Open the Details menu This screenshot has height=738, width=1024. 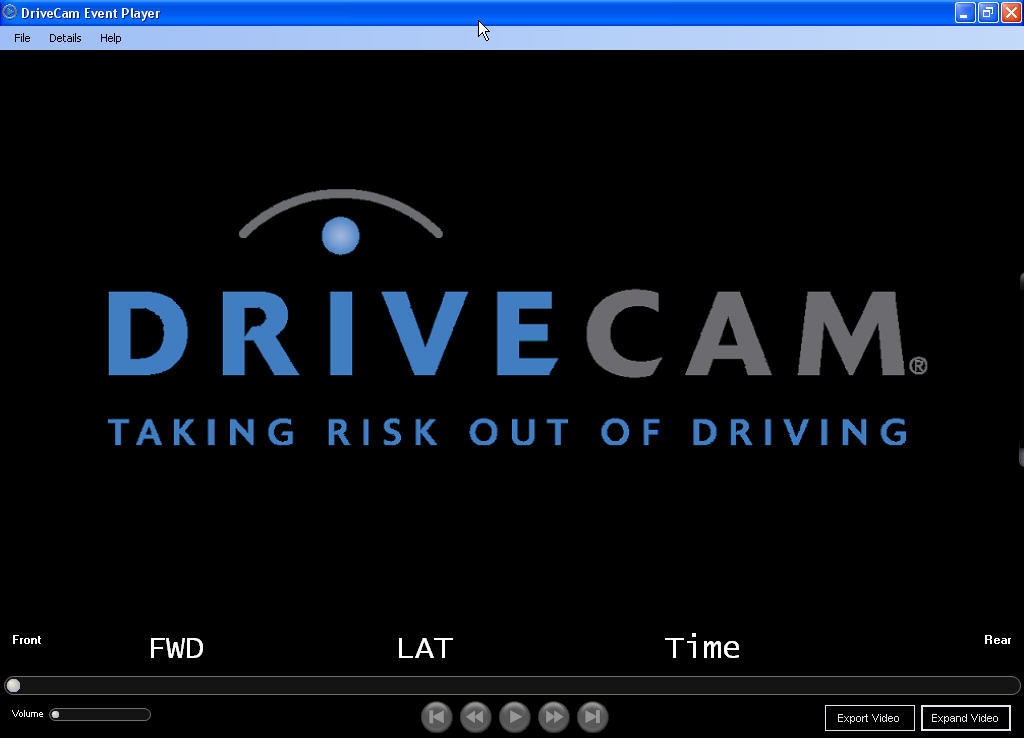[x=64, y=38]
